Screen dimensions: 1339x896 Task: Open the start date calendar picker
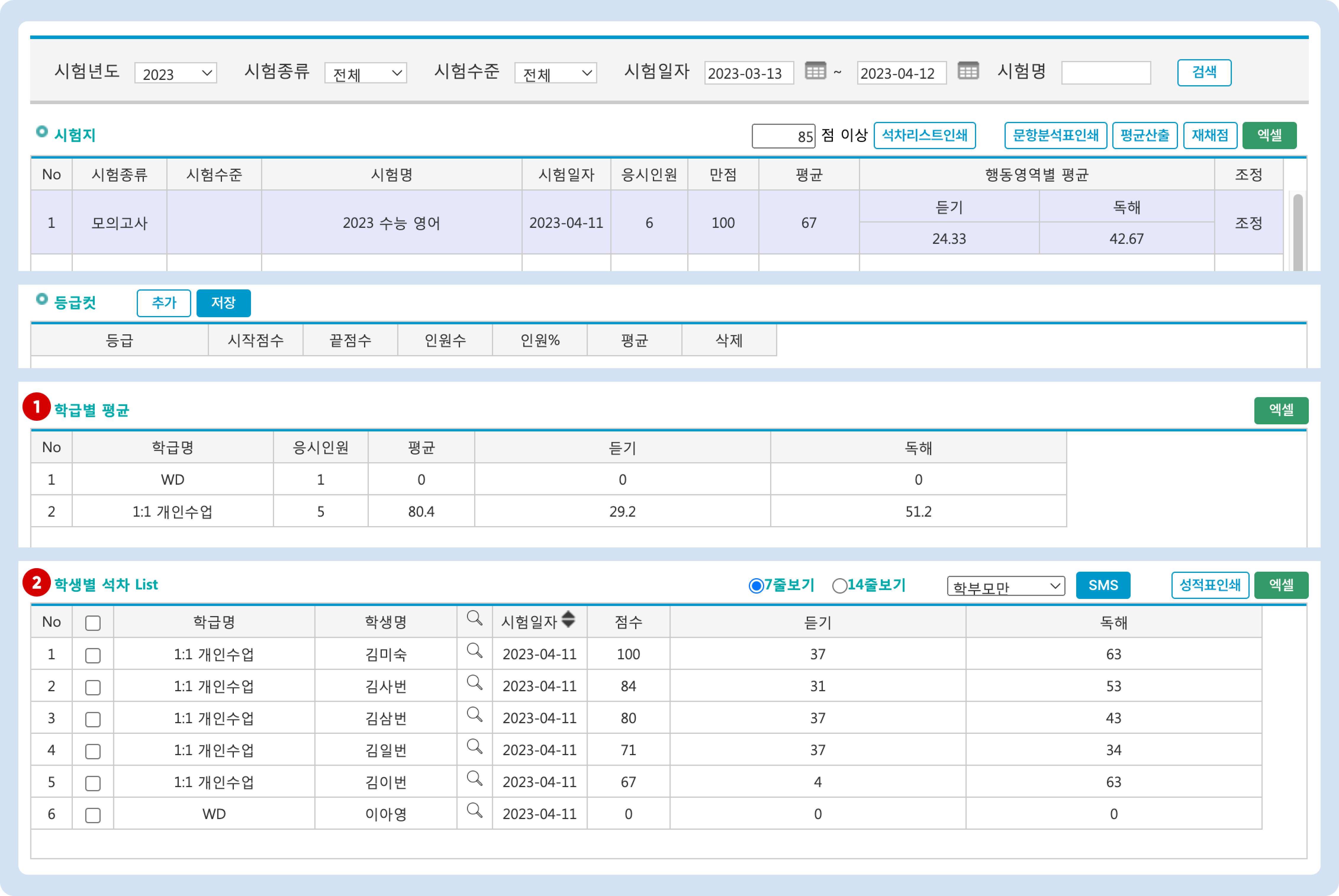[815, 71]
